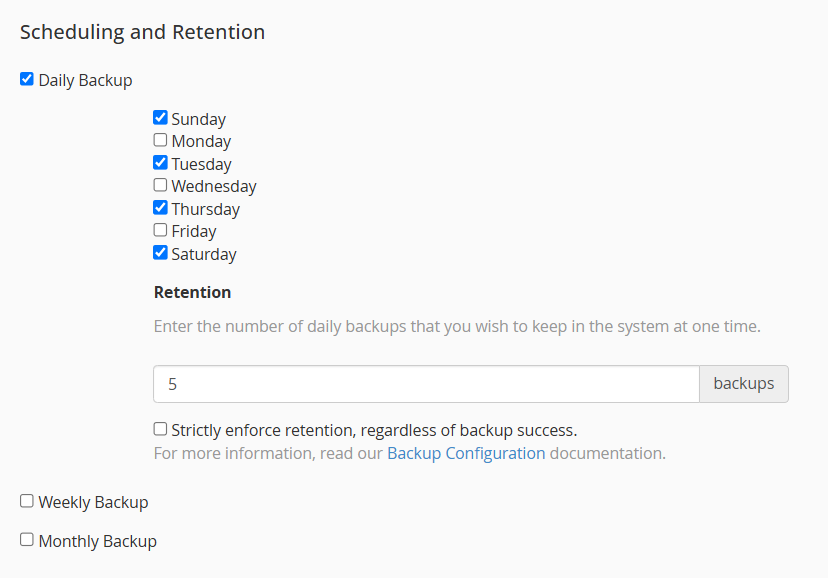828x578 pixels.
Task: Open the Backup Configuration documentation
Action: 466,453
